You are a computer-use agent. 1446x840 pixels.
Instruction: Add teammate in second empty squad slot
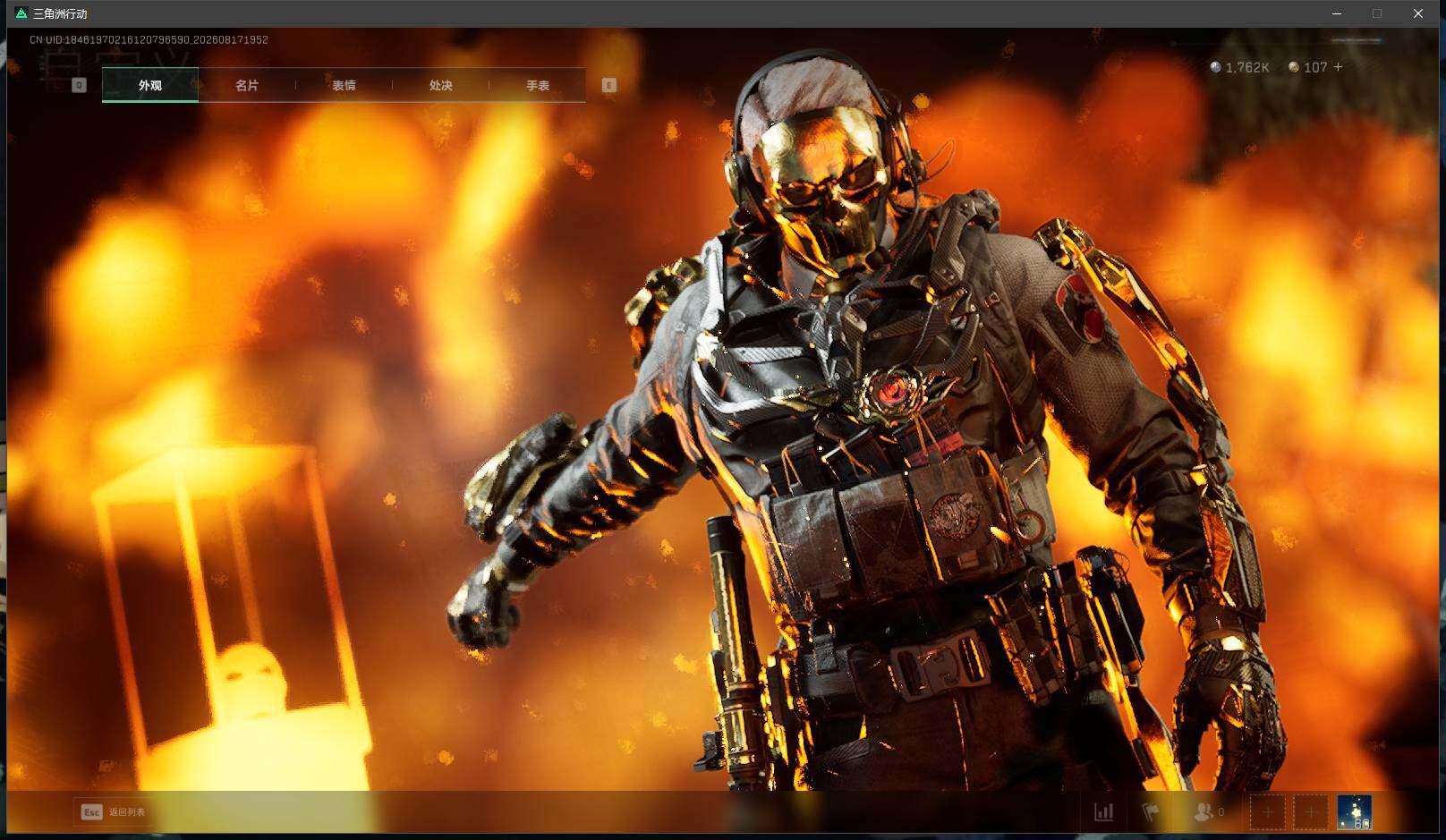click(1310, 812)
